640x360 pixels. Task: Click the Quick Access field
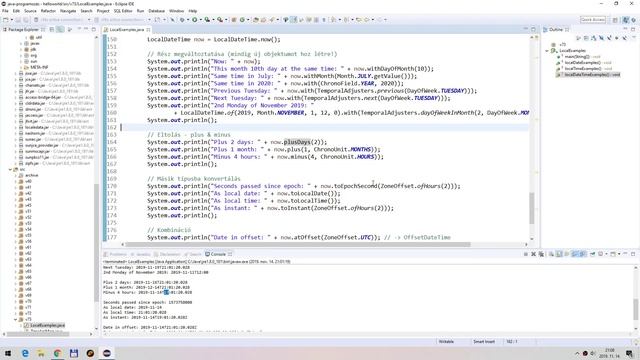tap(593, 20)
